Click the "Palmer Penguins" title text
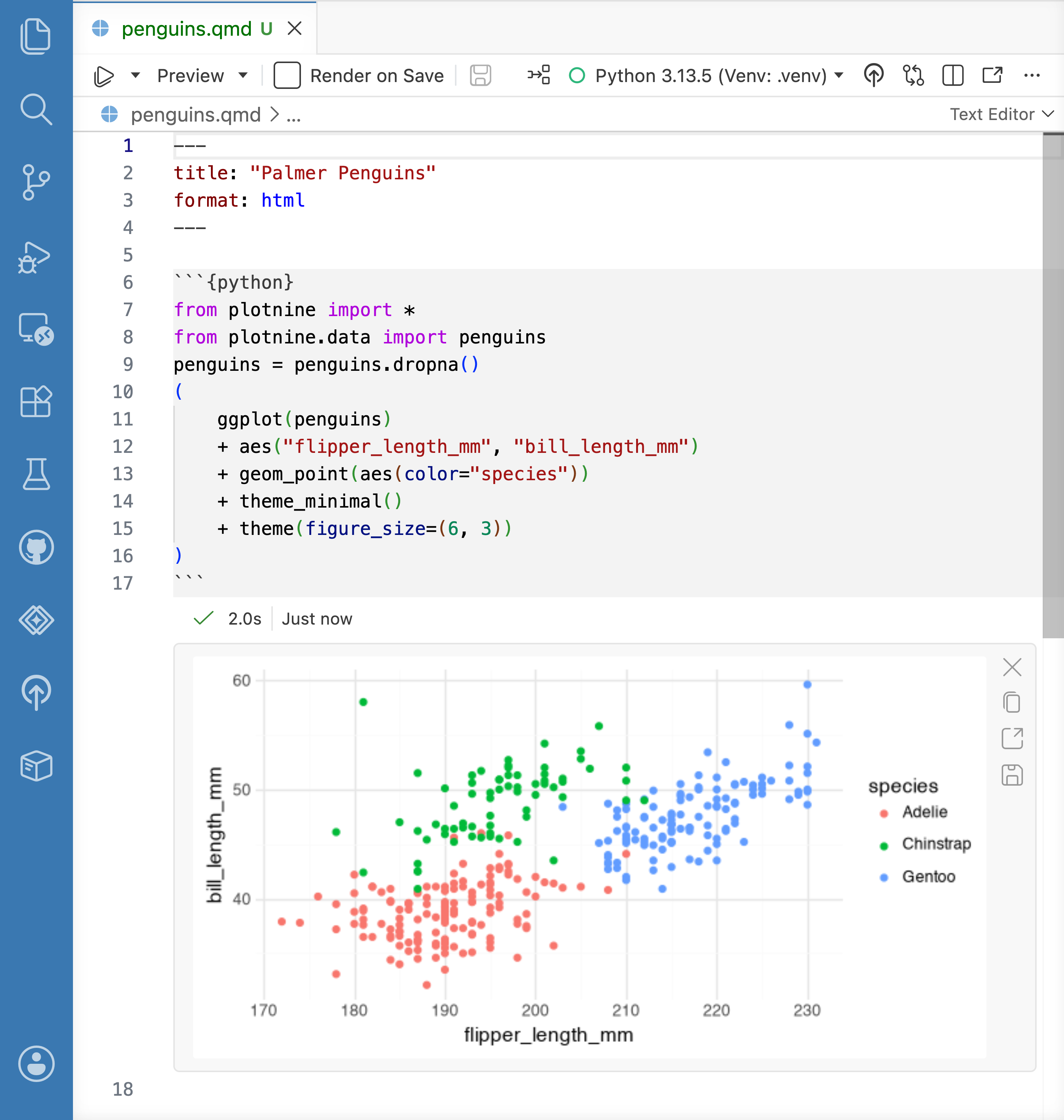This screenshot has height=1120, width=1064. [342, 173]
